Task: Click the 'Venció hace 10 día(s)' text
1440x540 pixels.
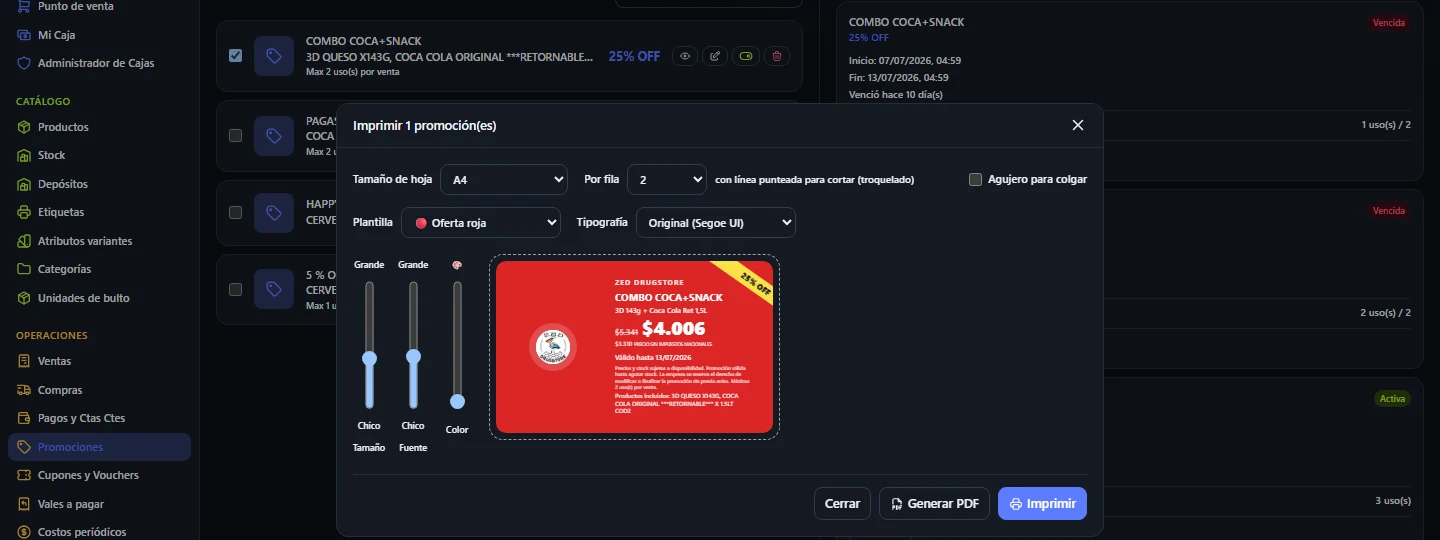Action: [x=896, y=95]
